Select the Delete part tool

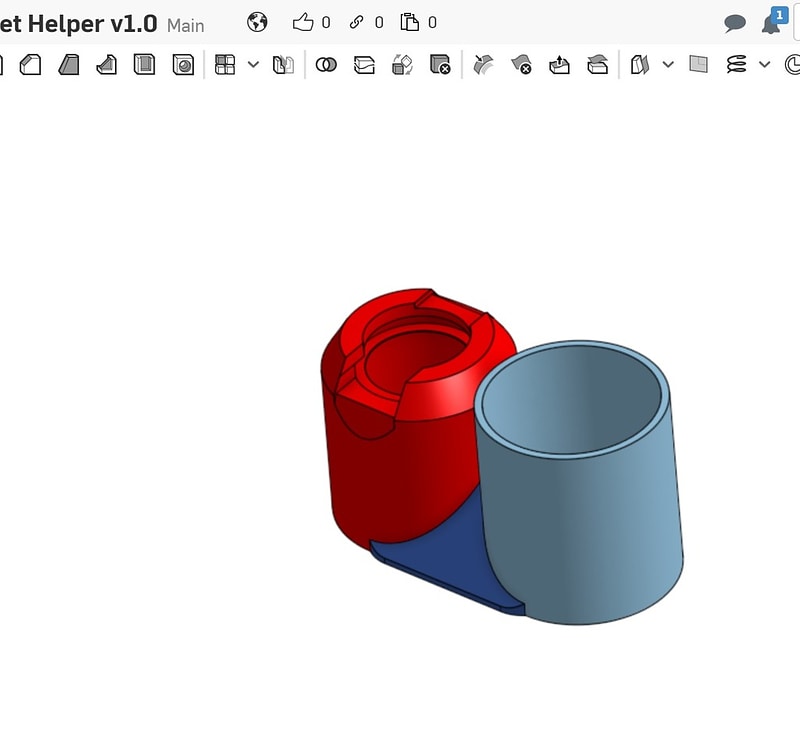coord(440,65)
